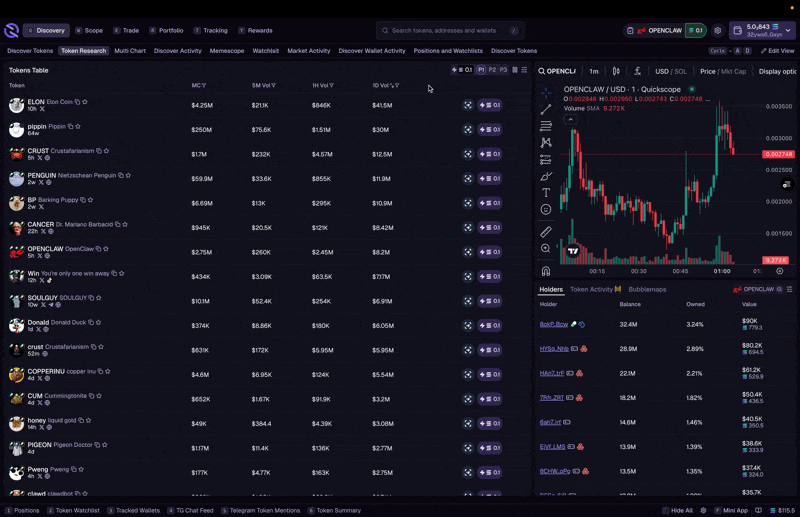Open the Scope nav item
800x517 pixels.
click(x=89, y=31)
